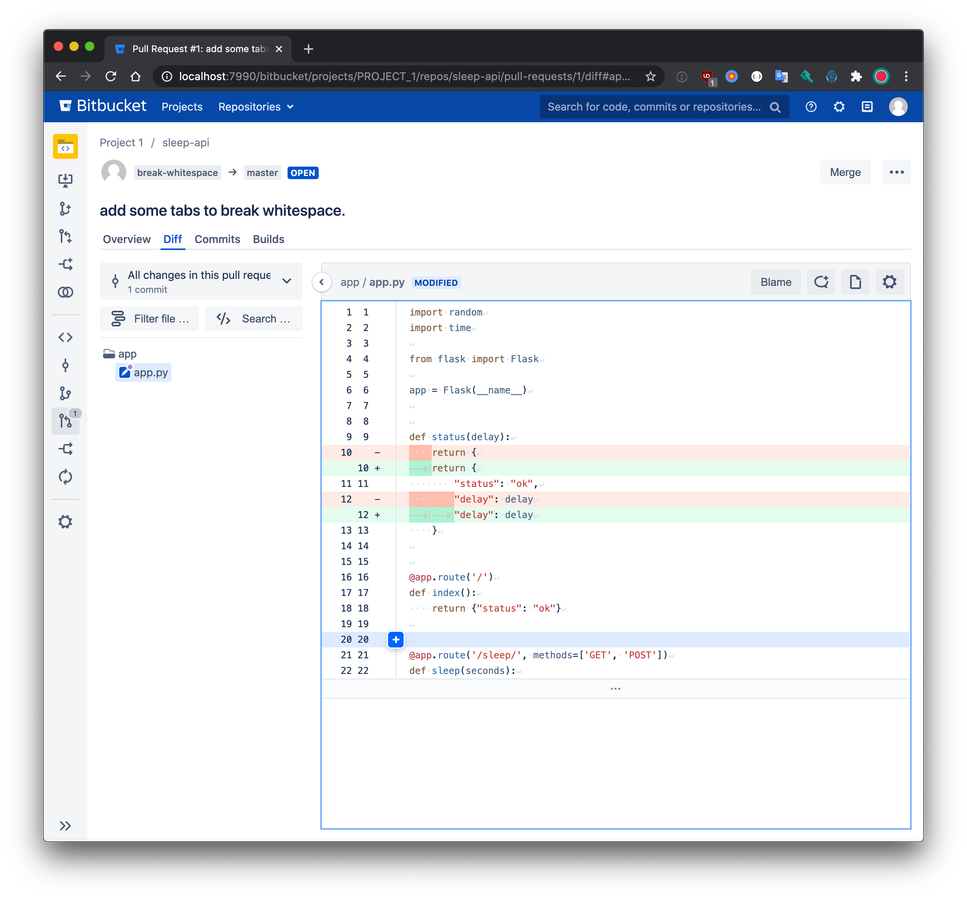967x899 pixels.
Task: Click the search magnifier icon
Action: (775, 107)
